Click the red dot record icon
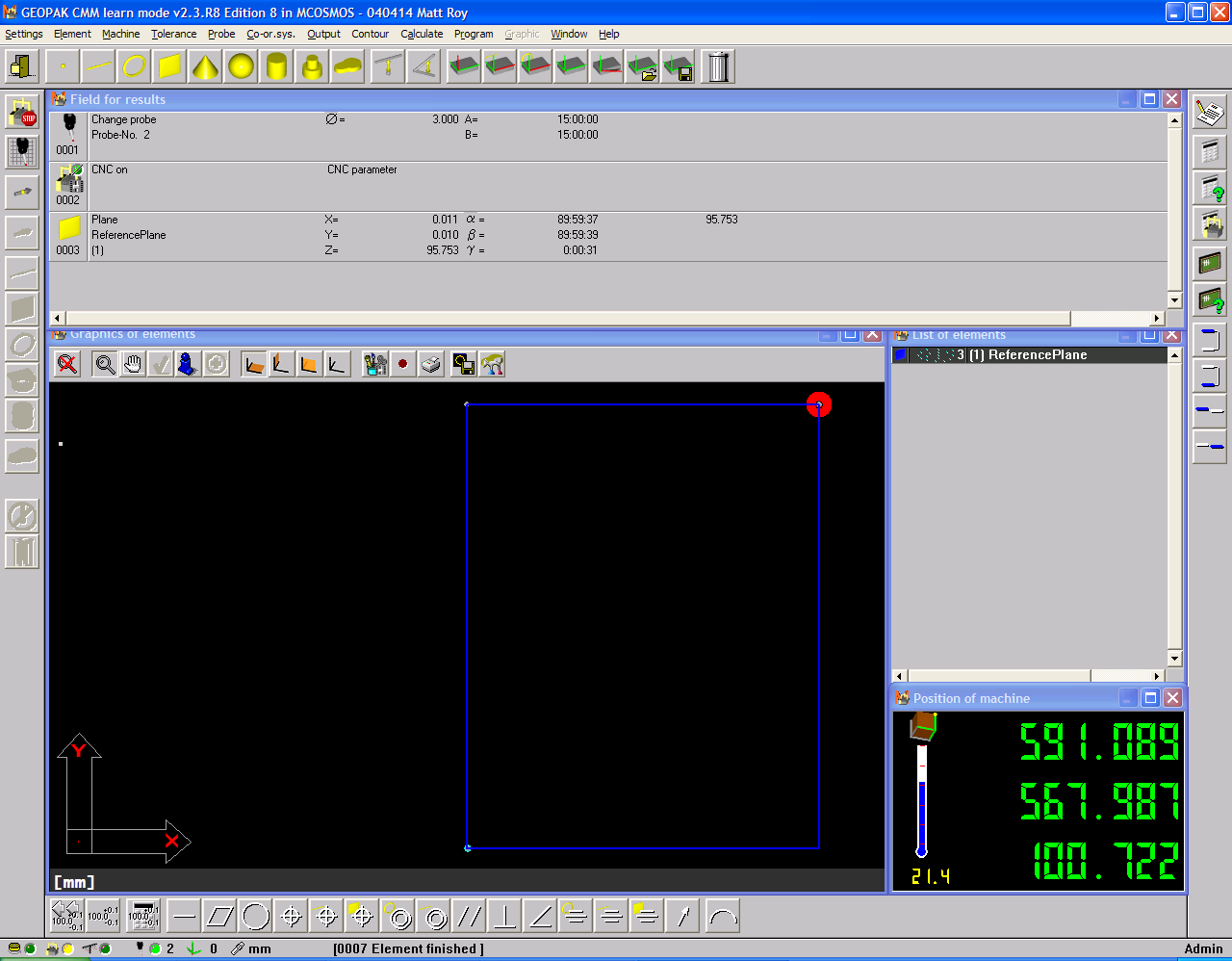Viewport: 1232px width, 961px height. coord(403,364)
